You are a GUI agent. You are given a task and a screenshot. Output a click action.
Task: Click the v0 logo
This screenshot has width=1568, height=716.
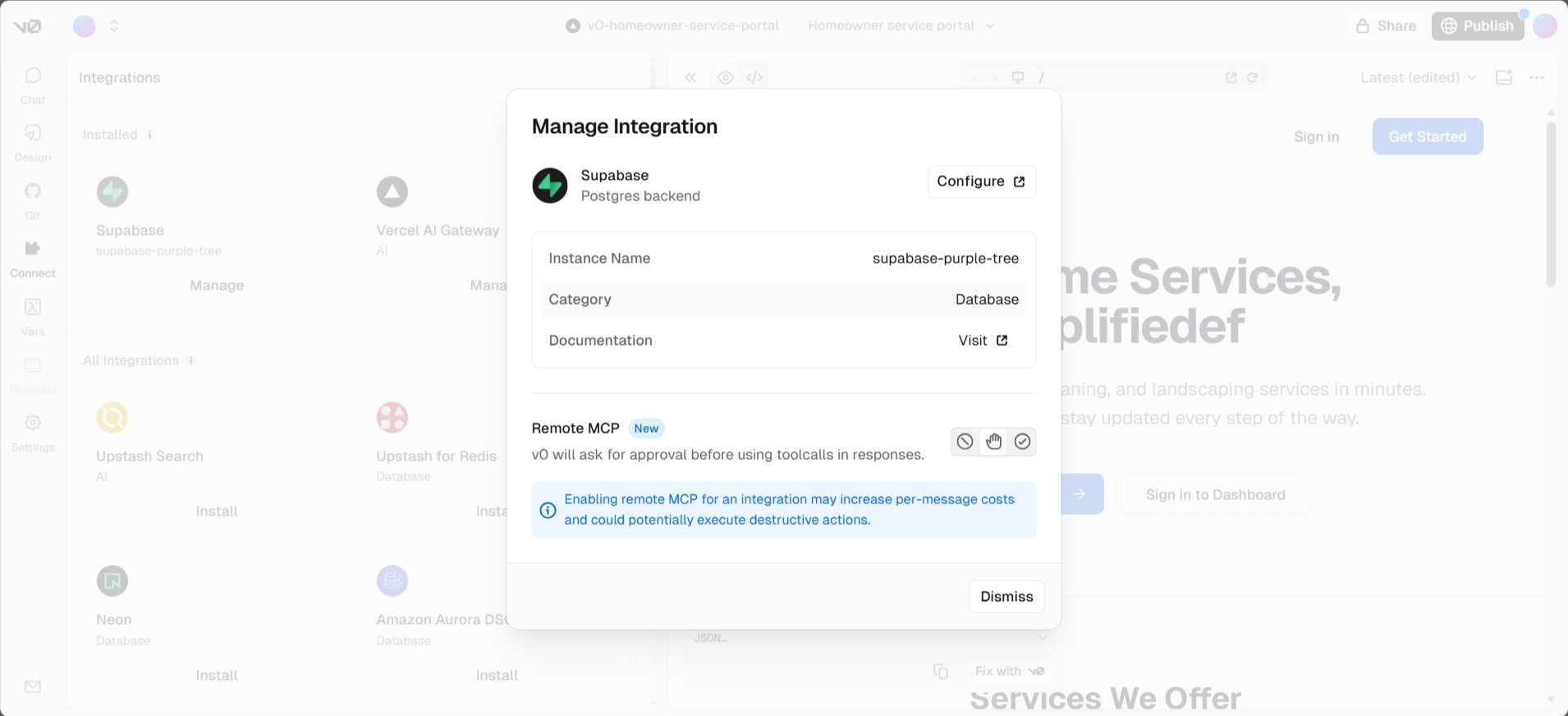click(x=26, y=26)
